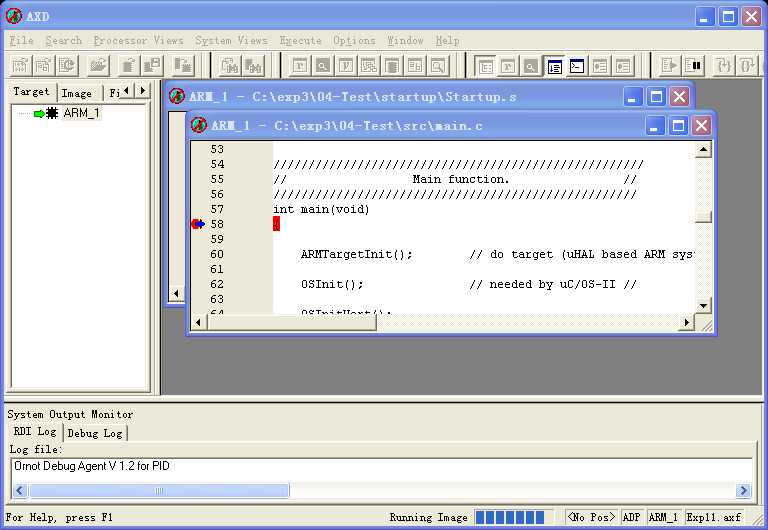The height and width of the screenshot is (530, 768).
Task: Open the Processor Variables 'V' icon
Action: tap(346, 65)
